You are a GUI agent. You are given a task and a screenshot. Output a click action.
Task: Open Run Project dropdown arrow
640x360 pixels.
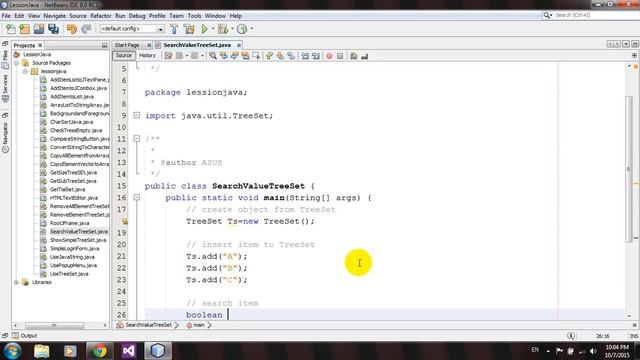click(213, 29)
